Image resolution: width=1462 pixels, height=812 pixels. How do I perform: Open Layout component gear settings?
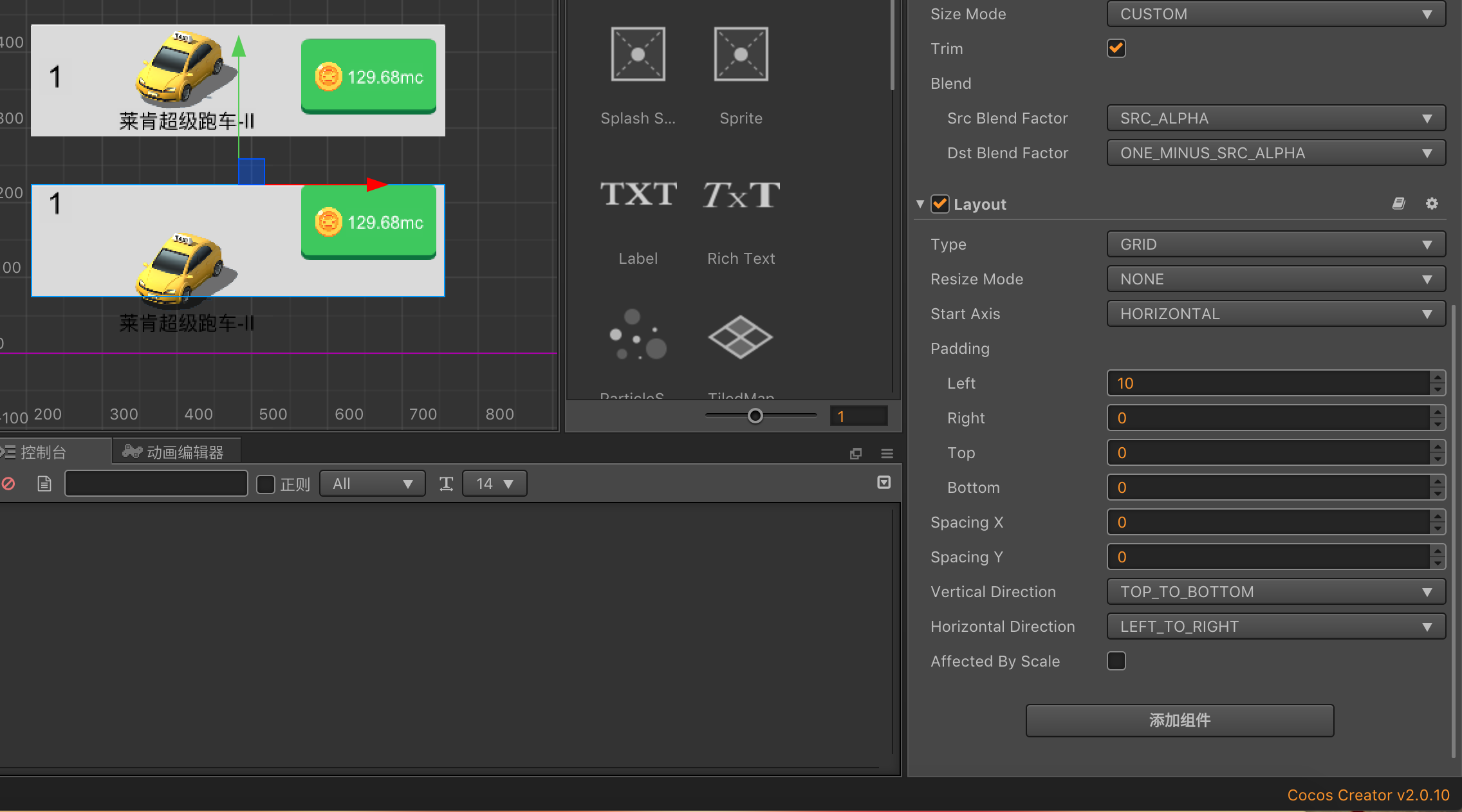click(1432, 204)
